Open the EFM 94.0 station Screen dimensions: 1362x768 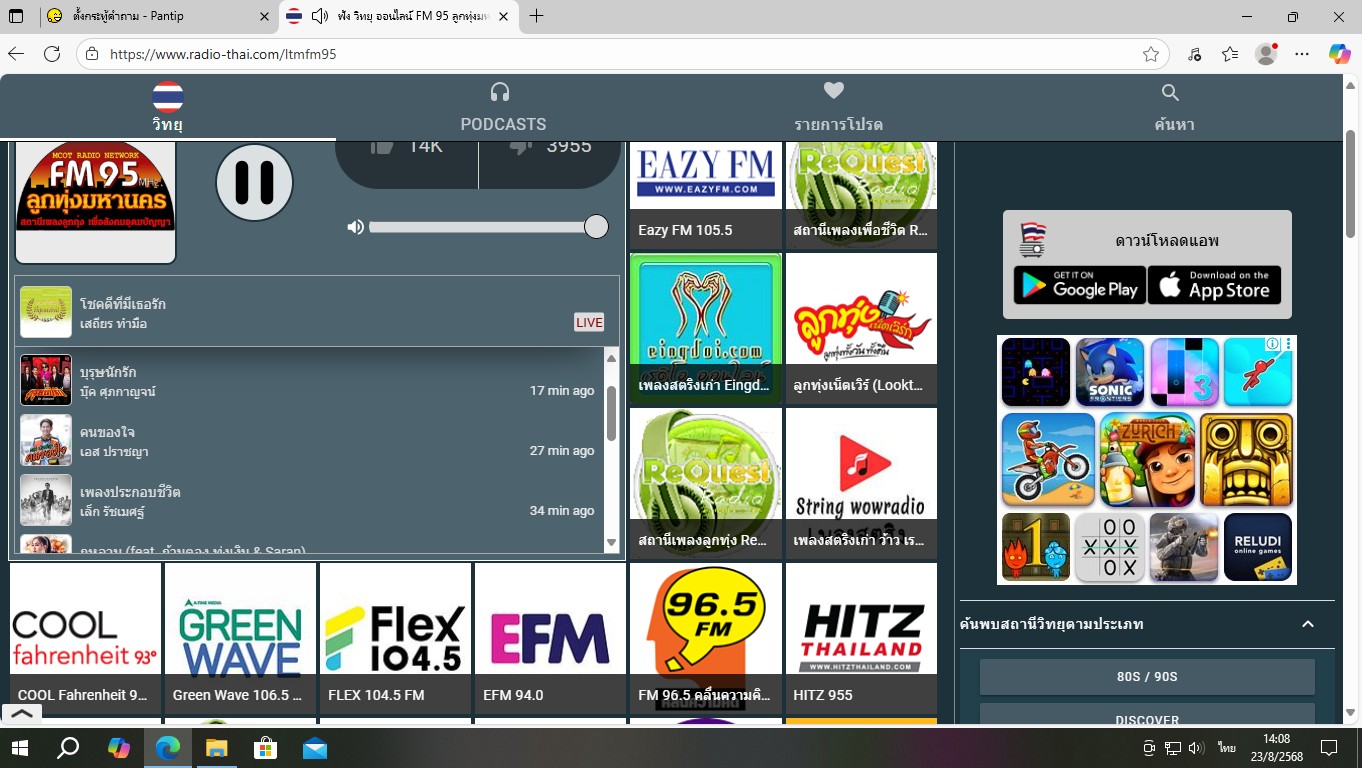pyautogui.click(x=551, y=638)
